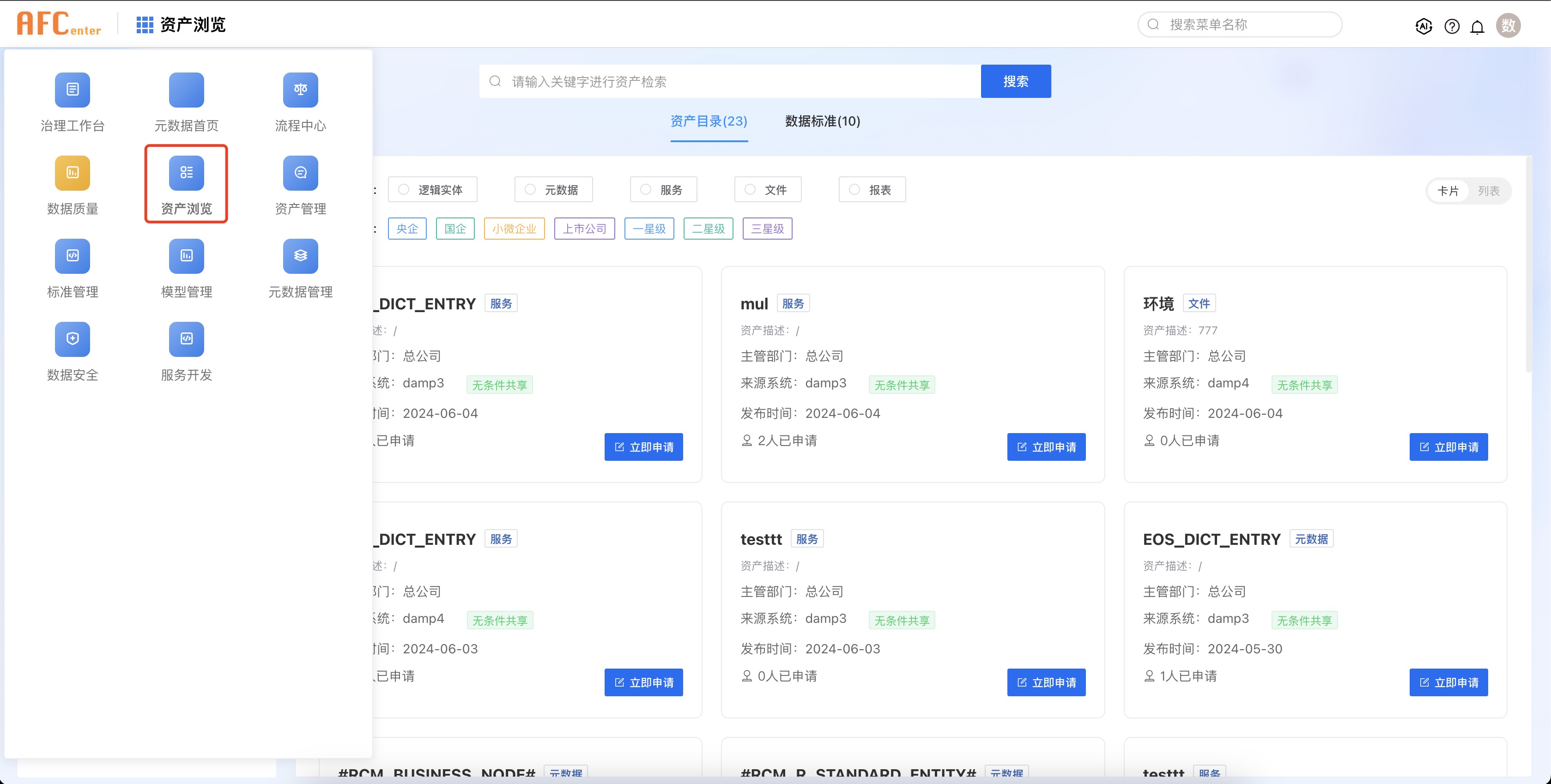Click 立即申请 on the damp4 _DICT_ENTRY card
The image size is (1551, 784).
point(643,682)
